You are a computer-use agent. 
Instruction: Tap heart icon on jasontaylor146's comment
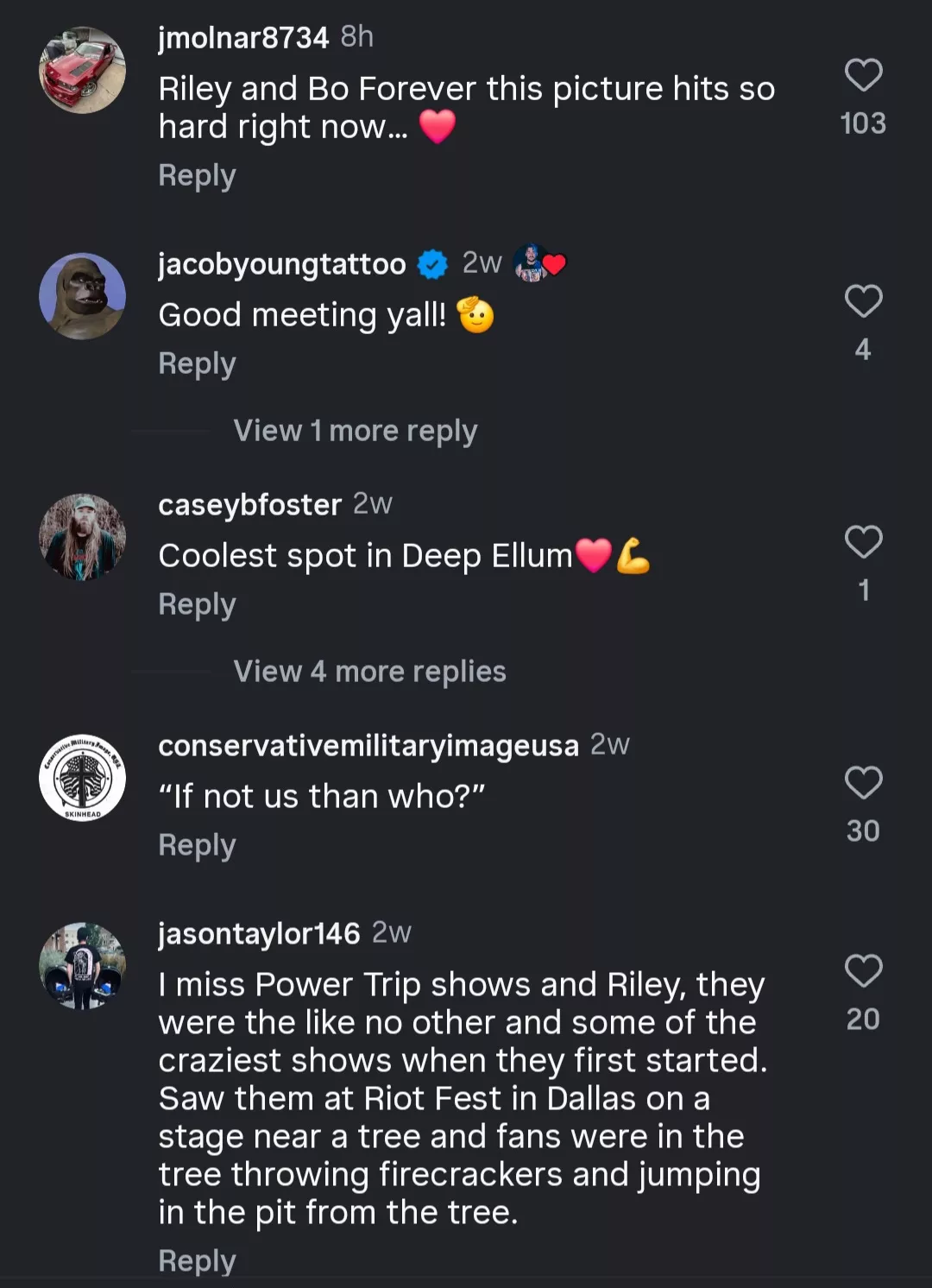[x=863, y=971]
